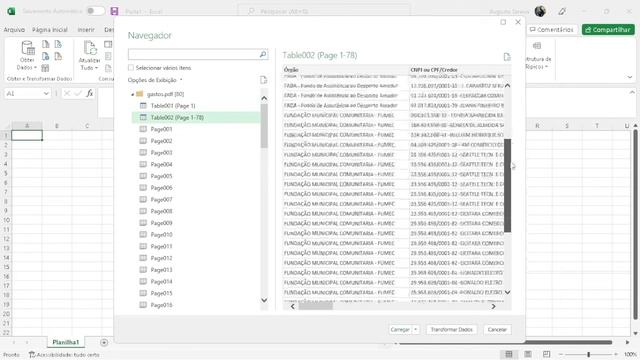Open the Name Box dropdown arrow
Viewport: 640px width, 360px height.
[x=46, y=93]
